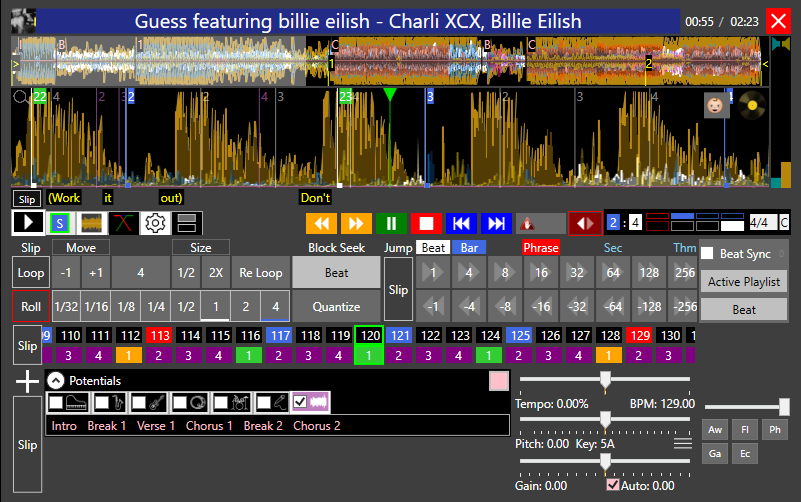Image resolution: width=801 pixels, height=502 pixels.
Task: Click the Block Seek Beat button
Action: click(x=336, y=273)
